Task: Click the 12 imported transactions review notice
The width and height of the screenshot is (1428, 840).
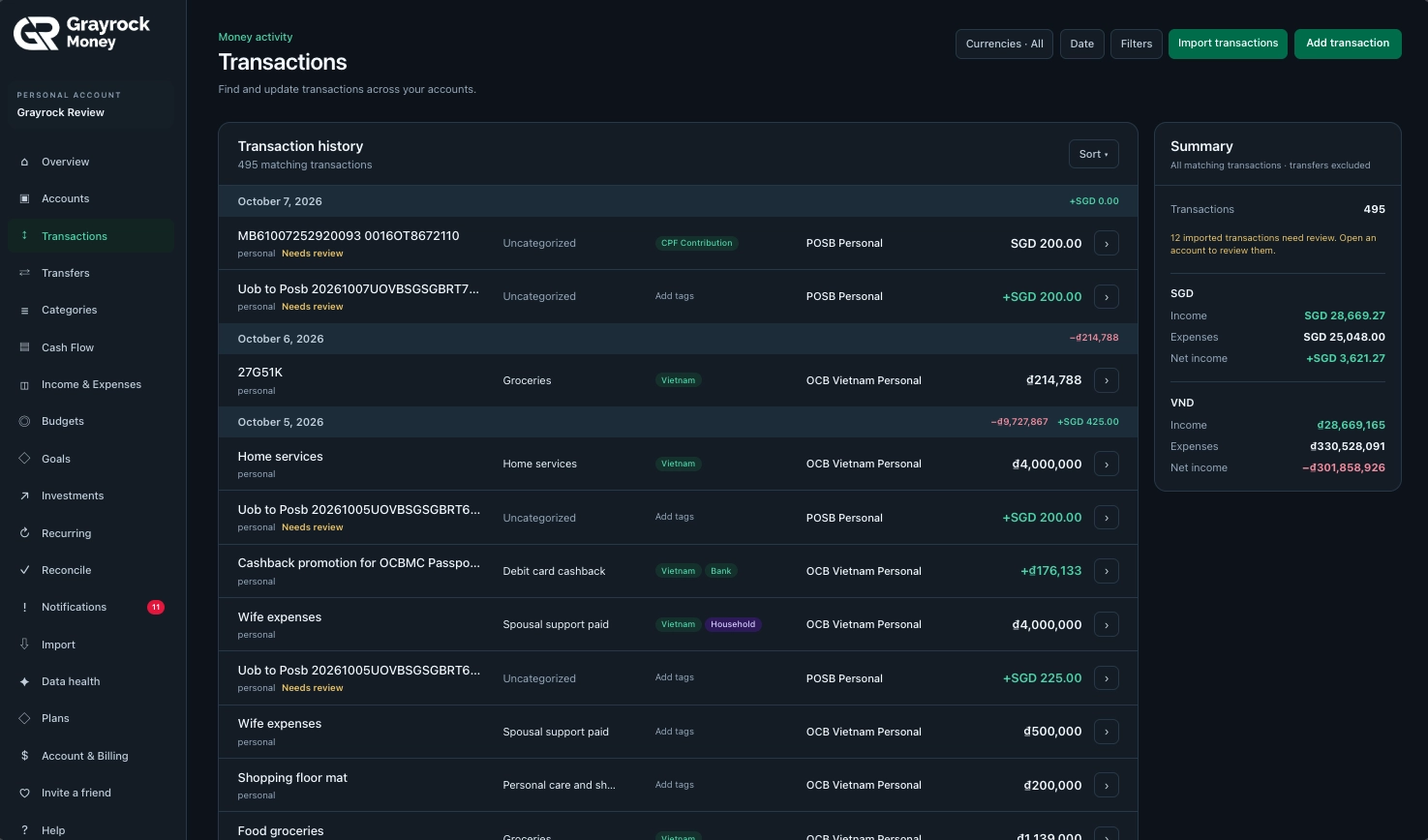Action: [1273, 244]
